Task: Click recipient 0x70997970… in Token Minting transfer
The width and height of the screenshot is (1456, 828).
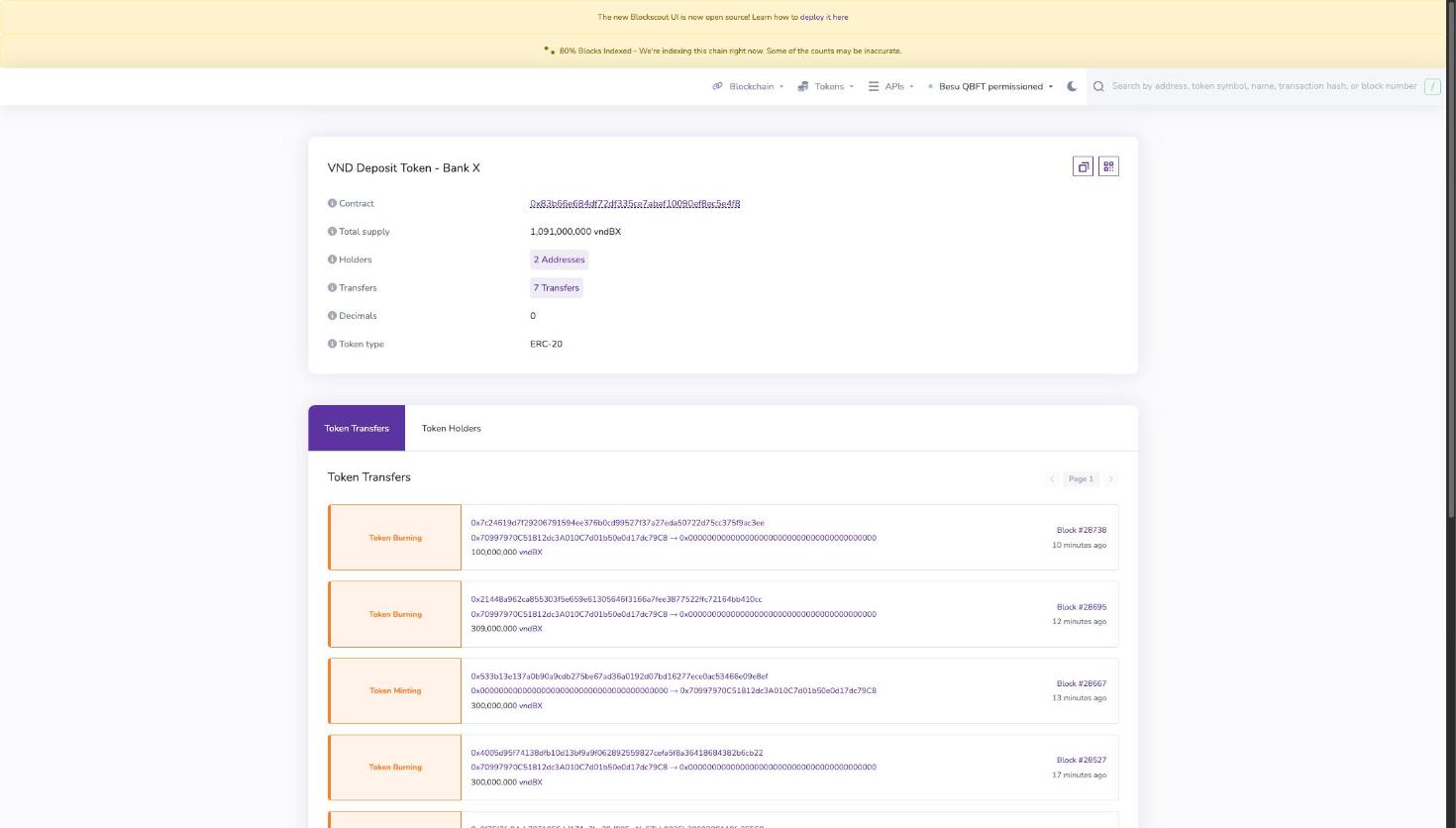Action: tap(778, 690)
